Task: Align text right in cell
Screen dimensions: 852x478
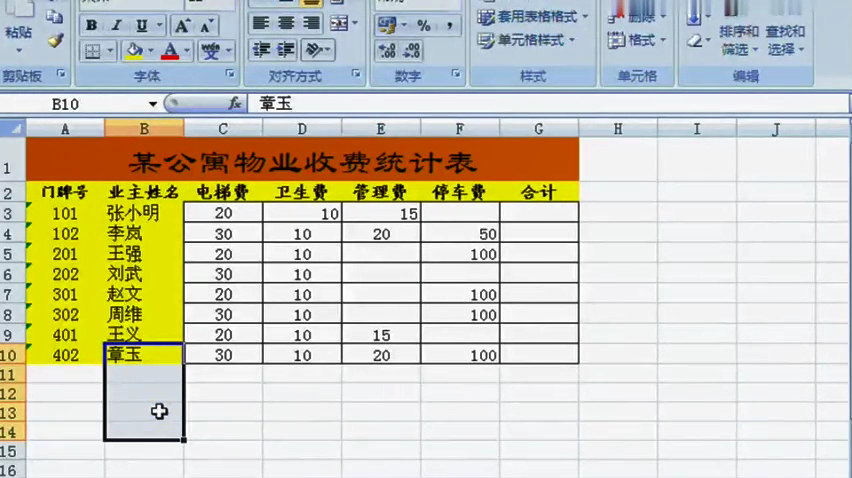Action: tap(311, 23)
